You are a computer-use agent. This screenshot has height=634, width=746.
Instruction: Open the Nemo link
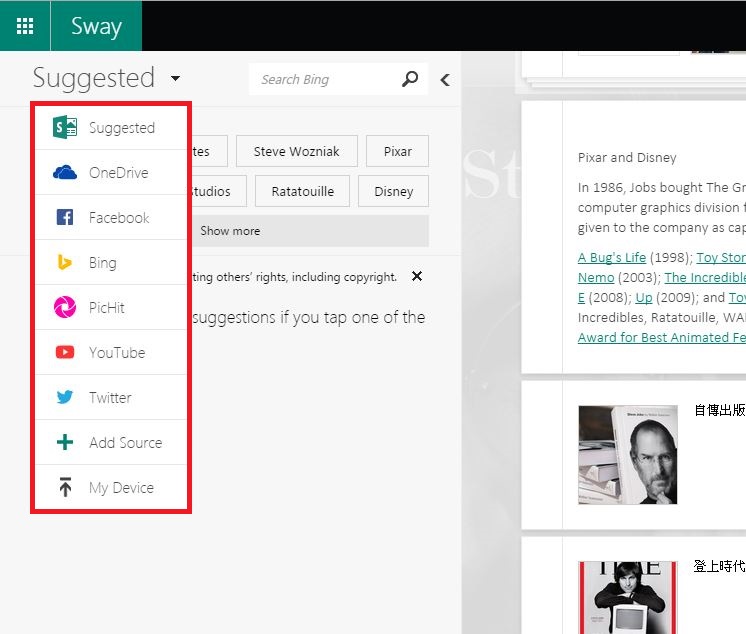pos(596,277)
